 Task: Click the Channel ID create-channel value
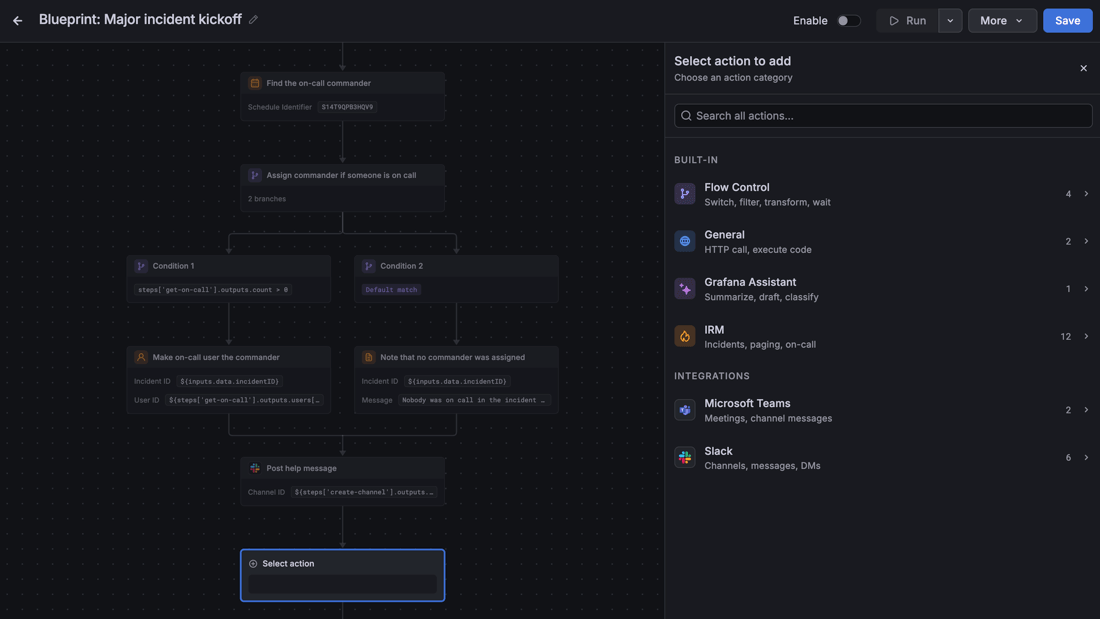click(x=363, y=493)
